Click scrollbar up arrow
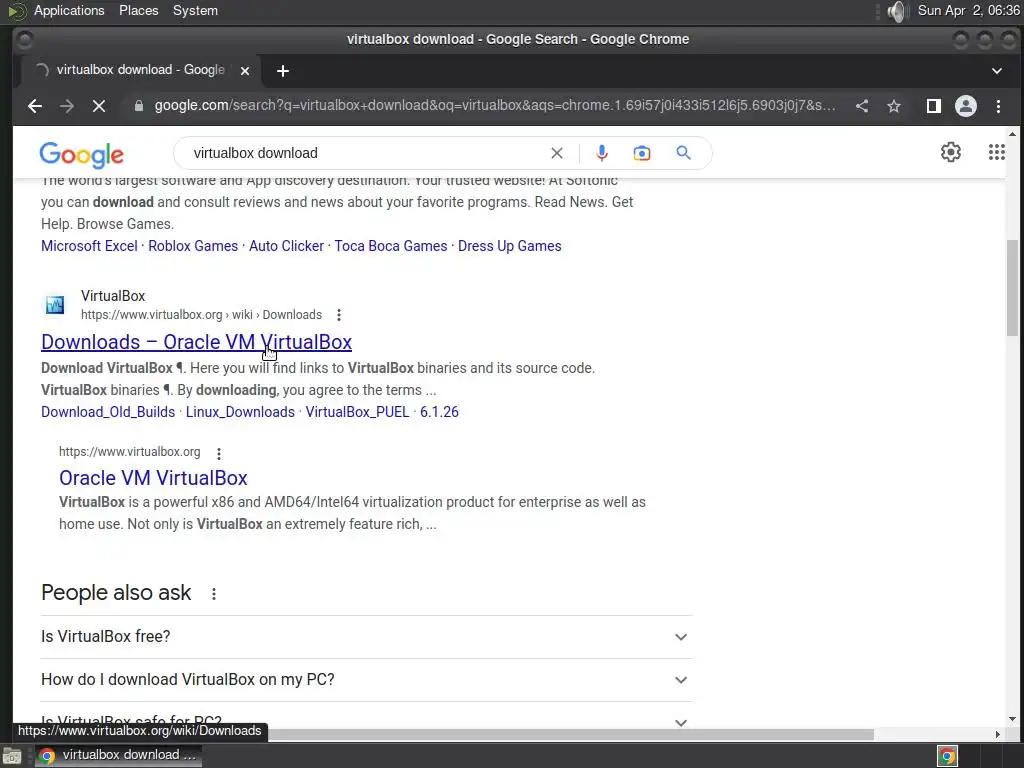 coord(1012,134)
